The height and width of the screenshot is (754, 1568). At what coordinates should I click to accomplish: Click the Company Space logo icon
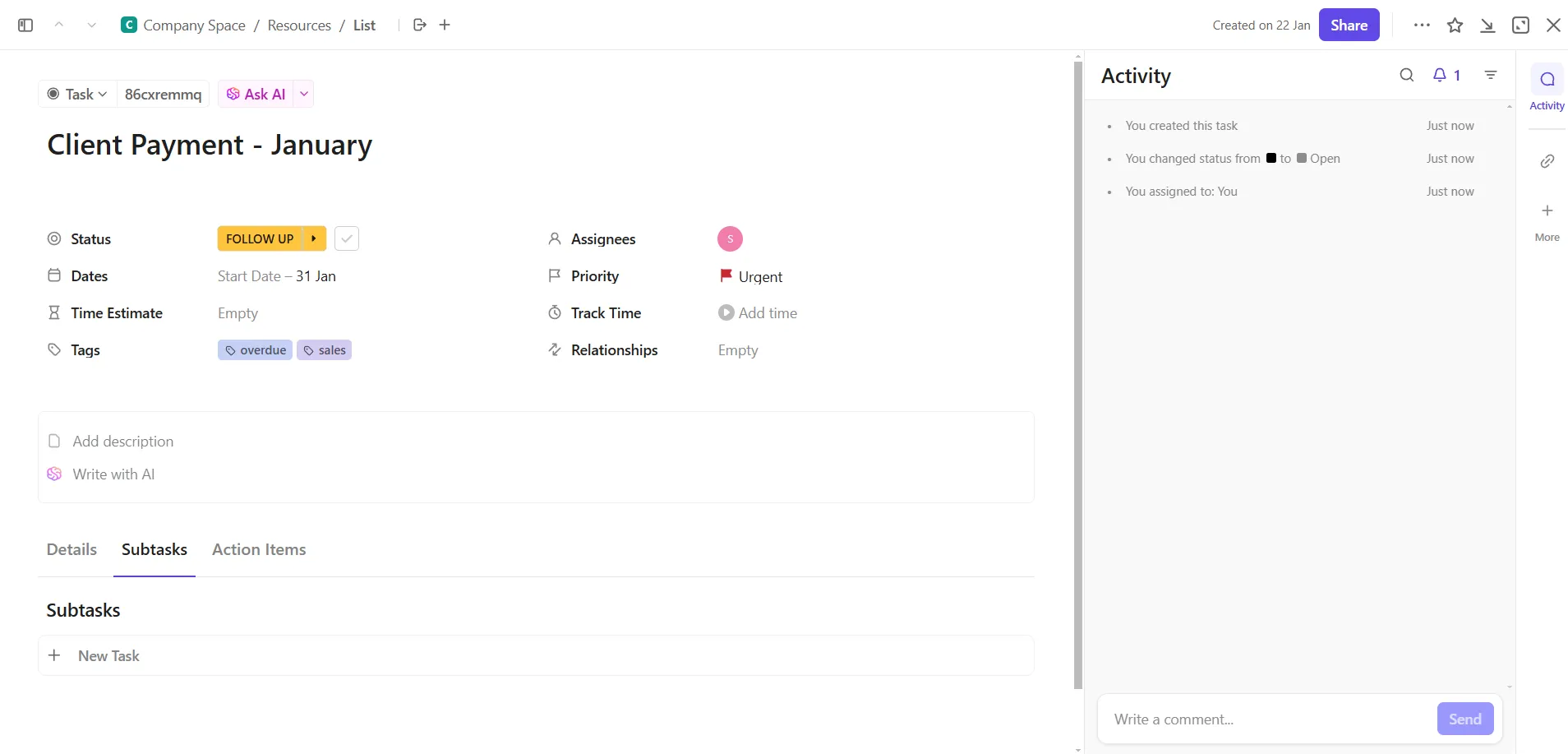coord(129,25)
